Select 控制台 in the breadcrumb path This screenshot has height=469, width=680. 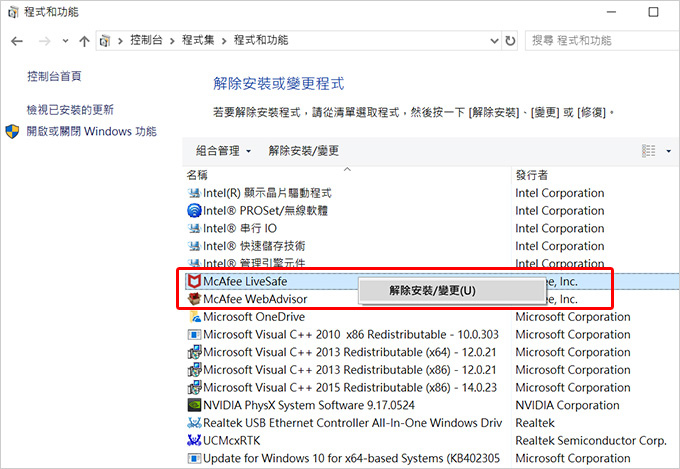click(146, 40)
